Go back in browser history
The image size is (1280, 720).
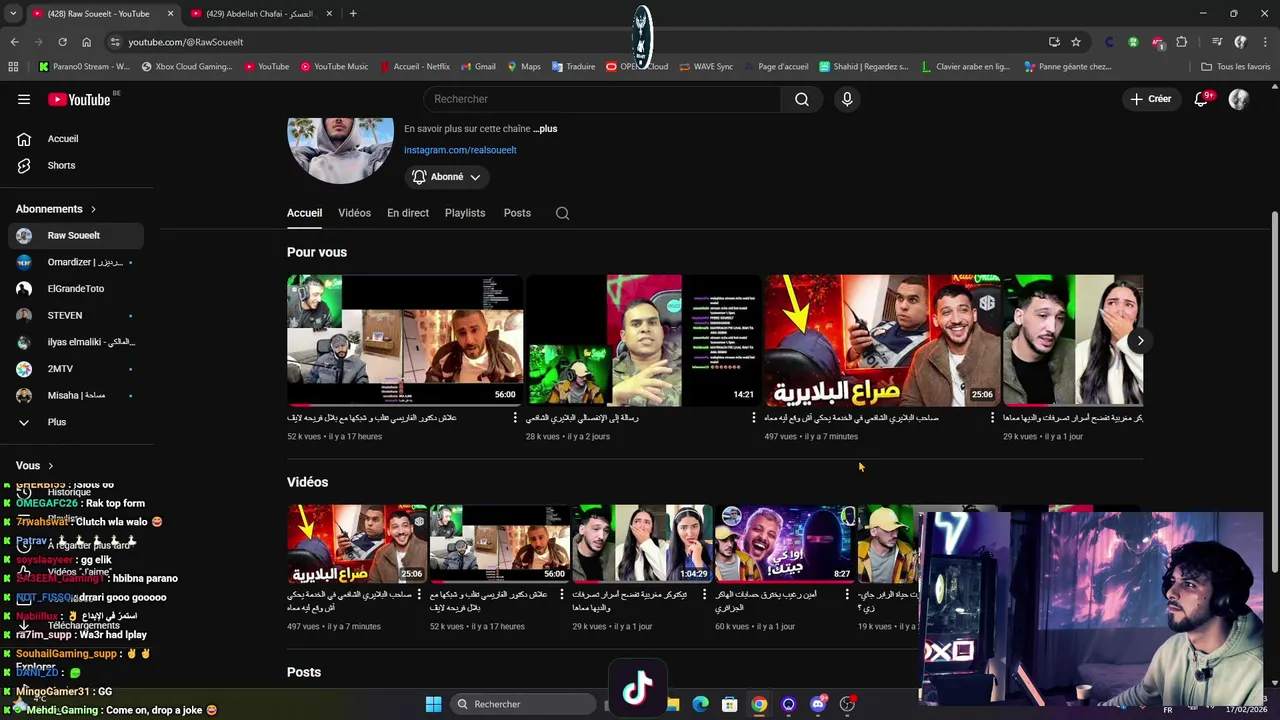pyautogui.click(x=14, y=42)
